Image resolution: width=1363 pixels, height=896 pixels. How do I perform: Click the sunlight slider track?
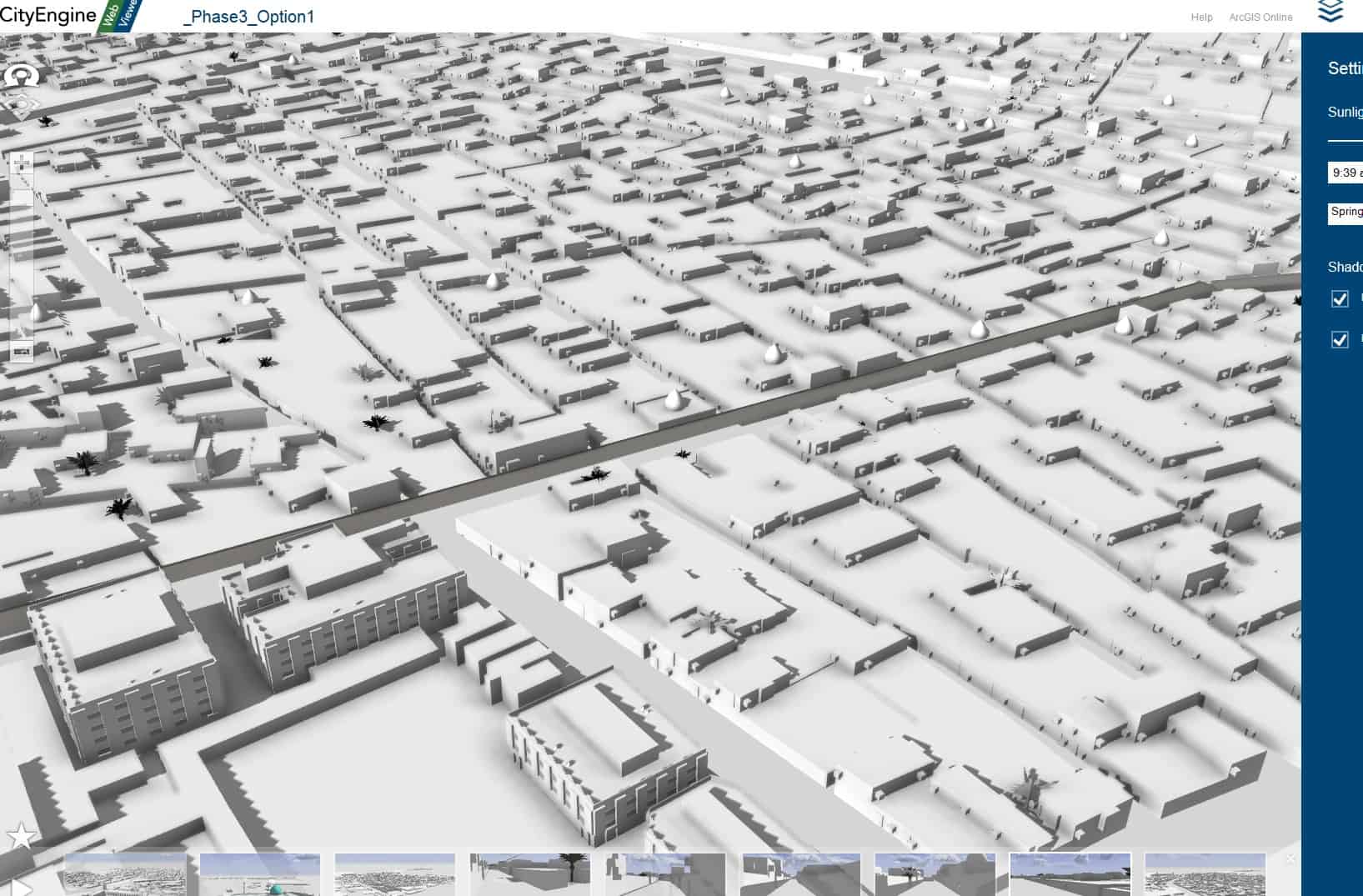pyautogui.click(x=1345, y=141)
